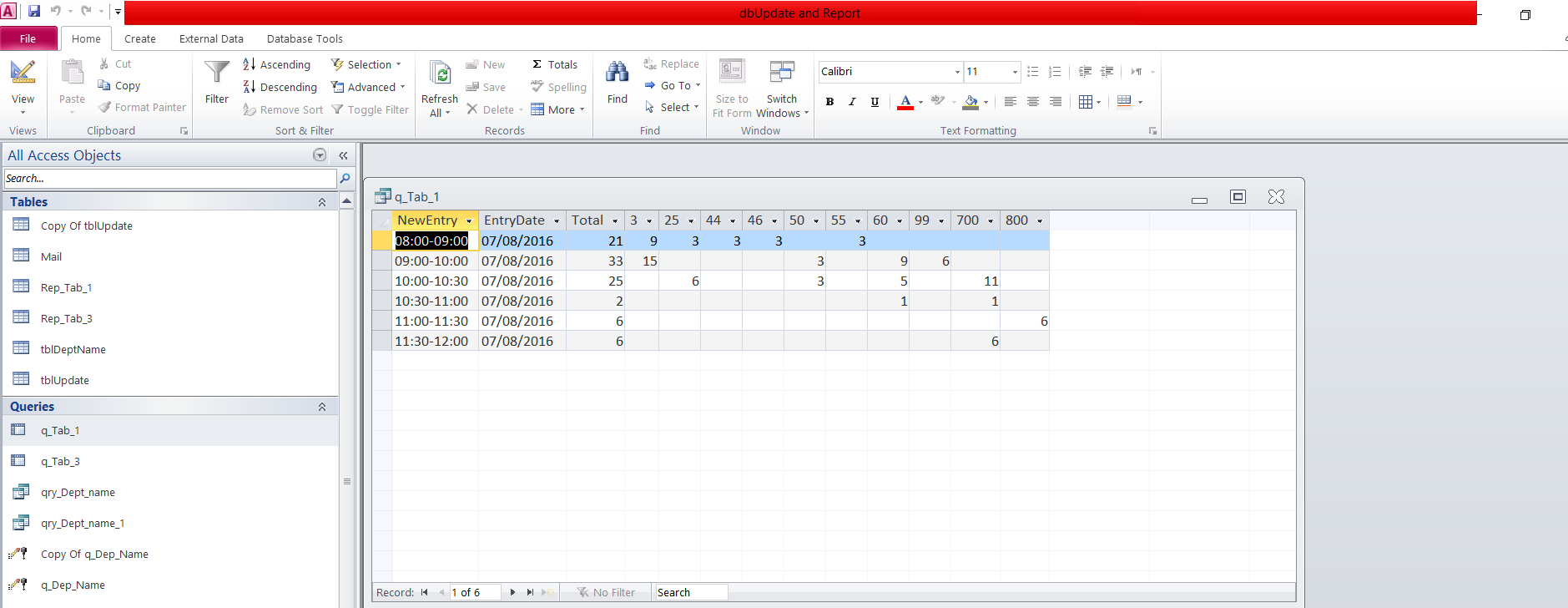Open the font size dropdown
This screenshot has height=608, width=1568.
(x=1015, y=72)
